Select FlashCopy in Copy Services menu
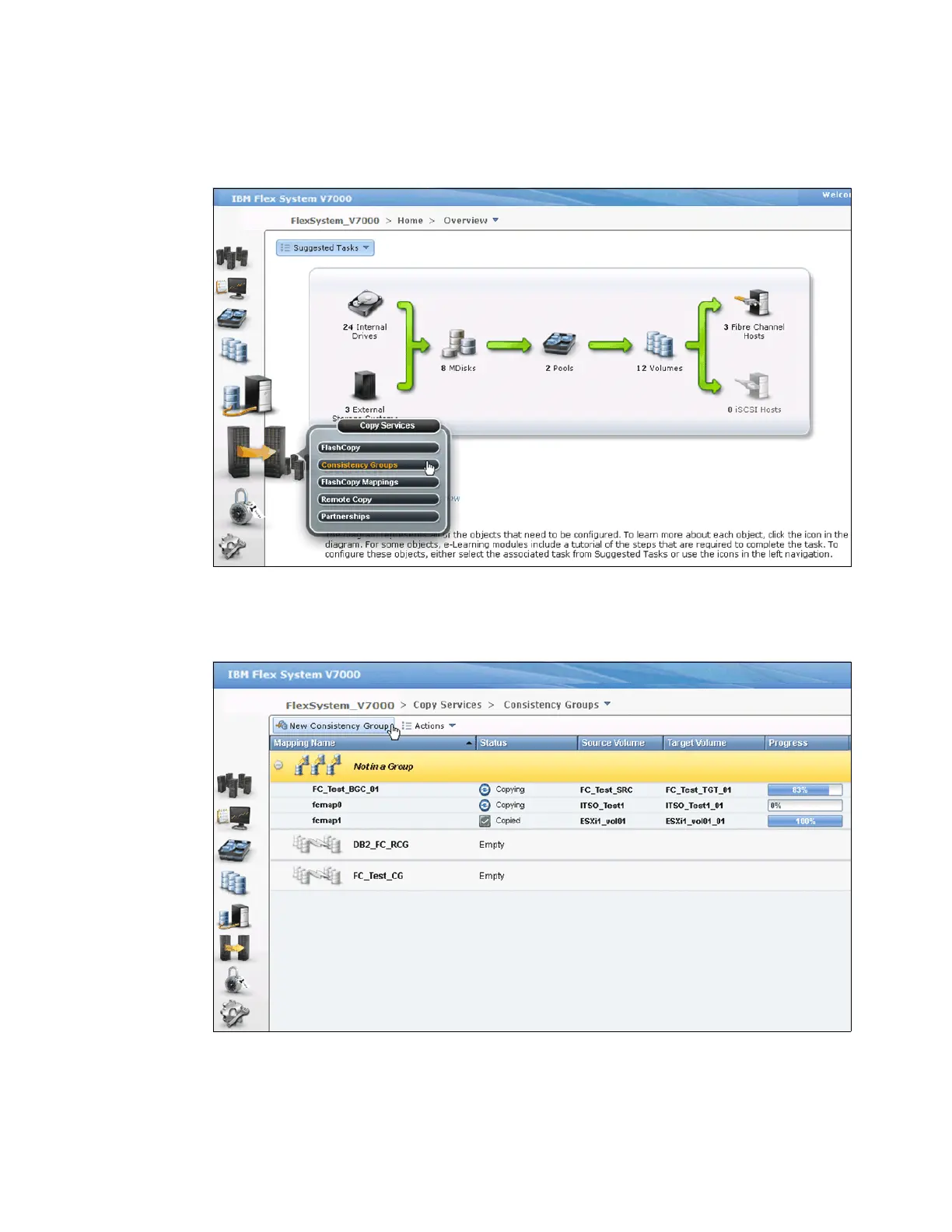 378,448
